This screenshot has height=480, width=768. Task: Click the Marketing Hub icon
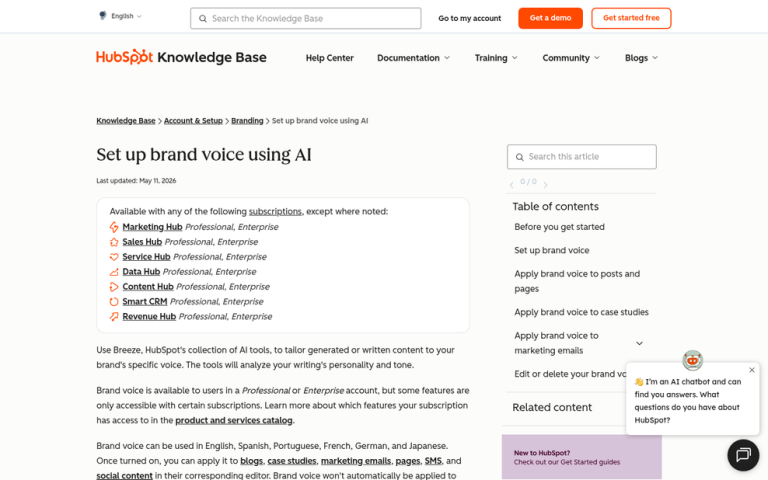[114, 227]
